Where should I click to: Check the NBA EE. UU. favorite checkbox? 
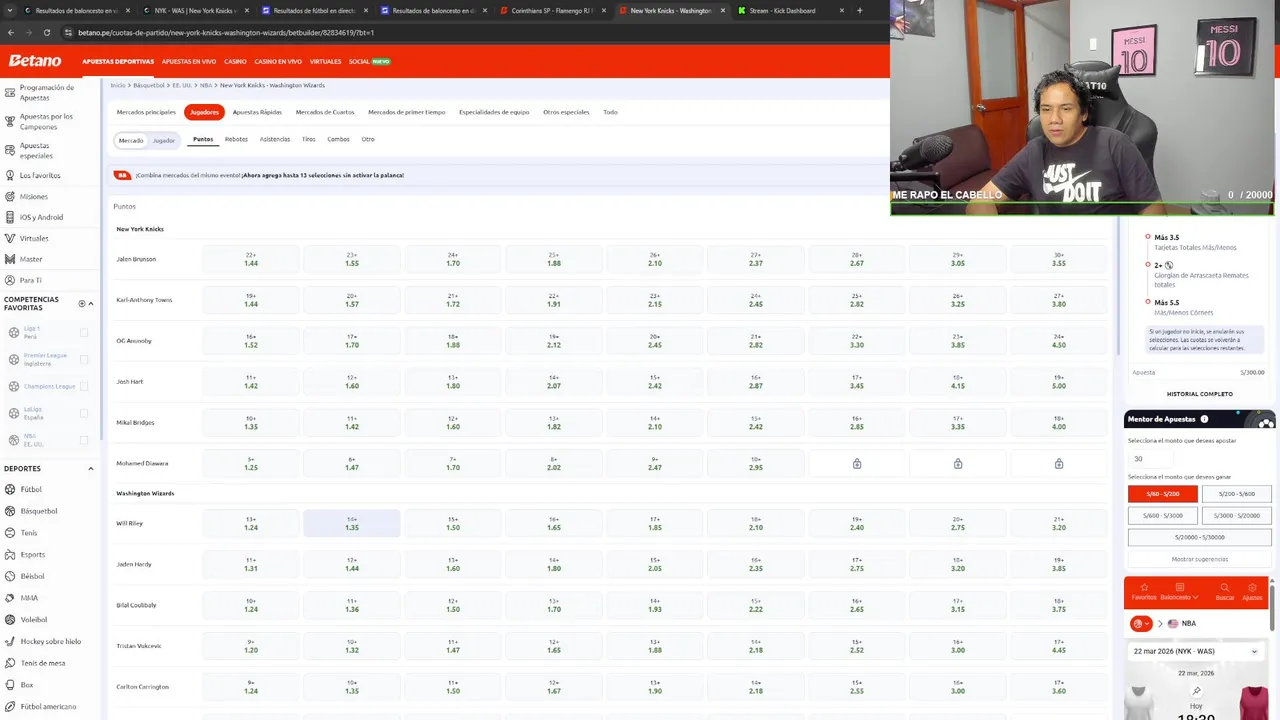pyautogui.click(x=84, y=440)
